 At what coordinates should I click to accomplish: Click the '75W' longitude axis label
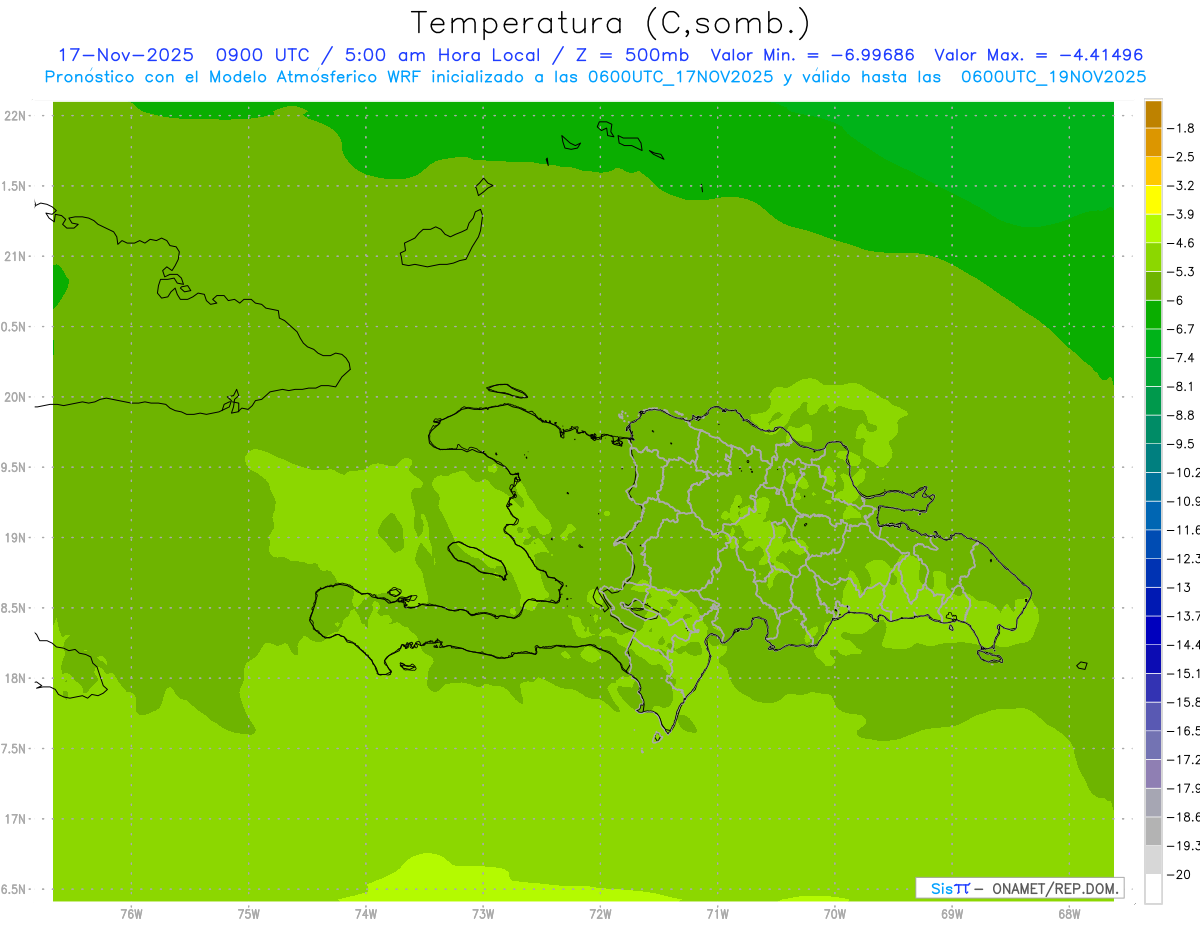point(249,914)
